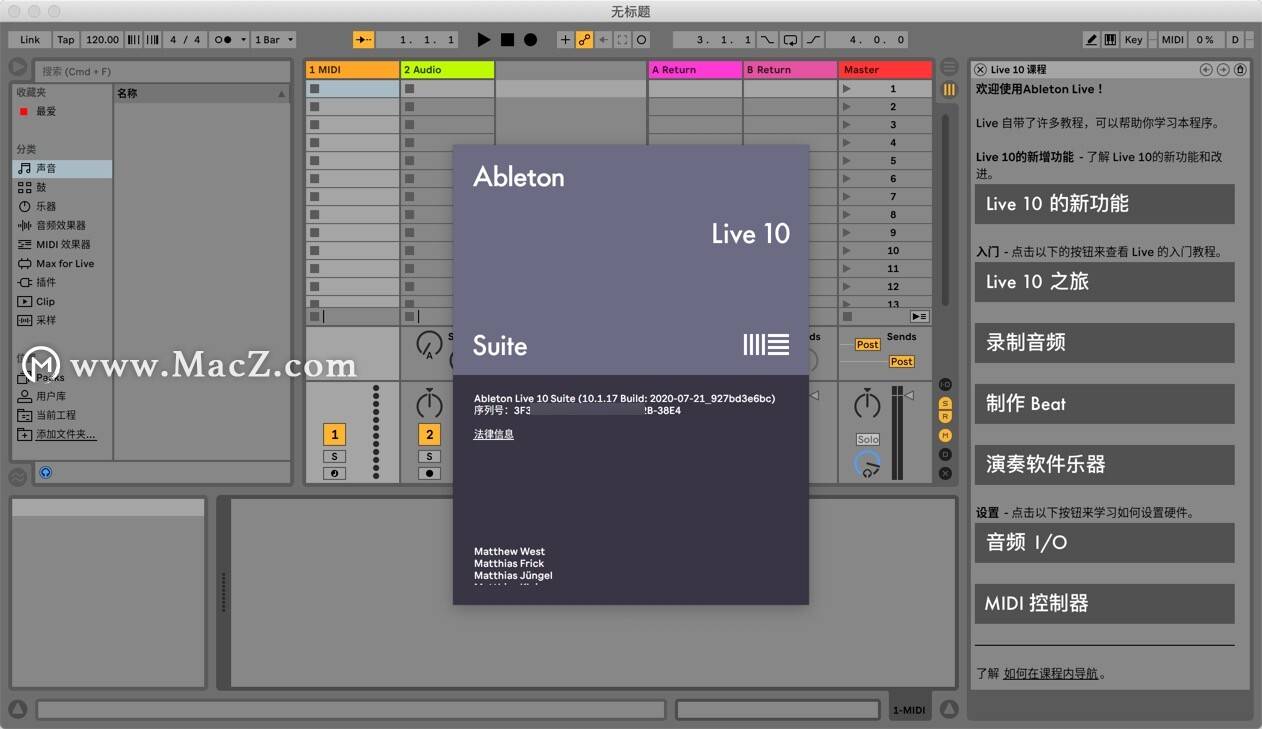
Task: Select the 声音 (Sounds) category
Action: point(62,169)
